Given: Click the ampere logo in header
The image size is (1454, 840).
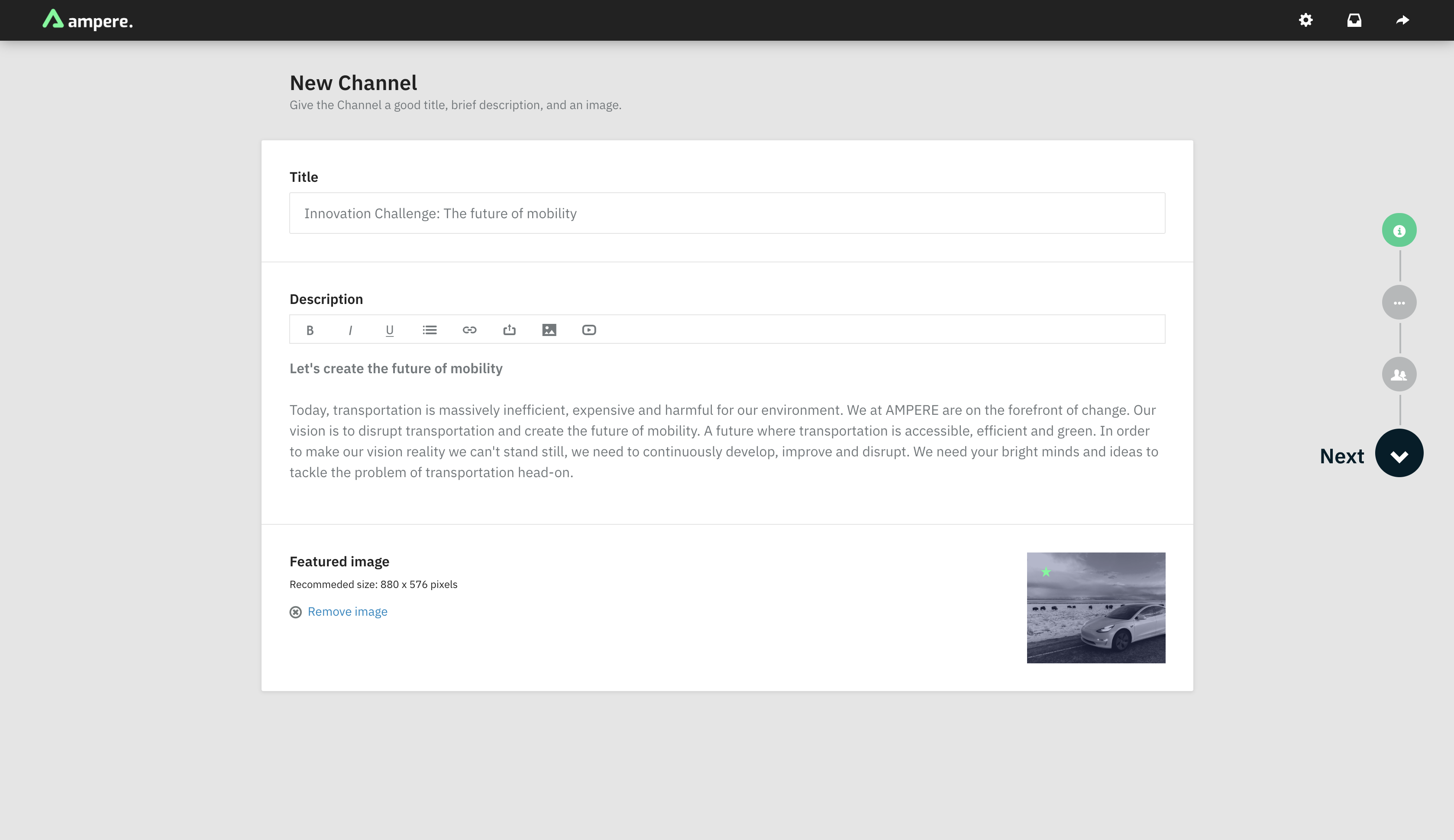Looking at the screenshot, I should coord(87,20).
